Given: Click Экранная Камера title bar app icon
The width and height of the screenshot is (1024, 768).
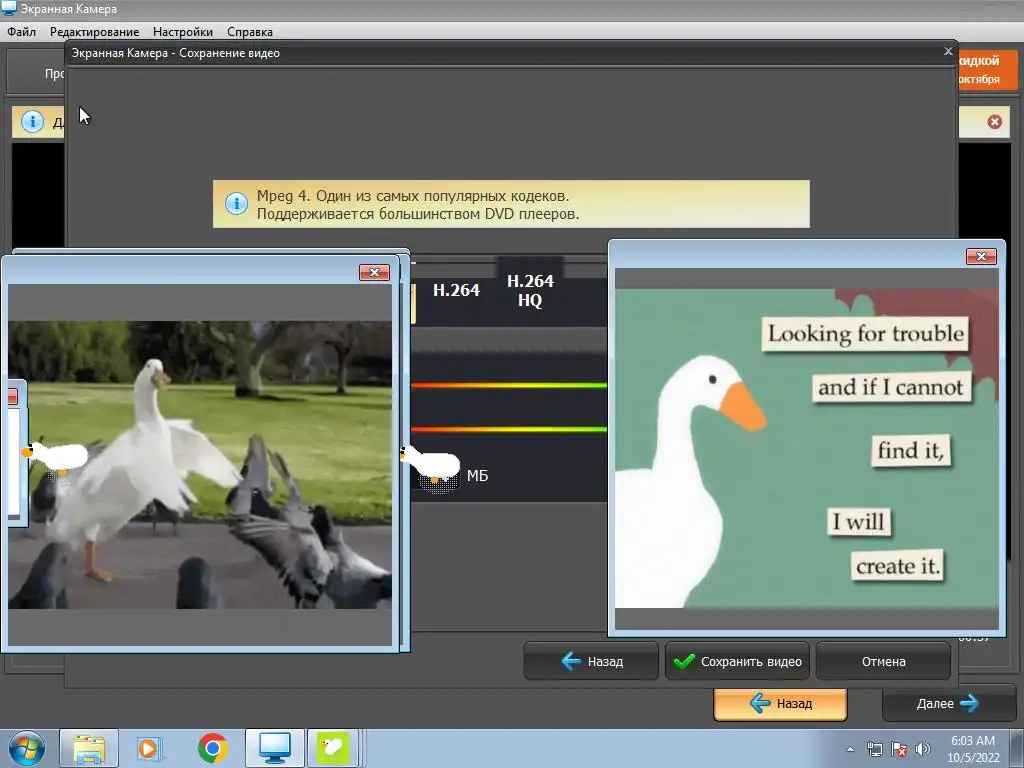Looking at the screenshot, I should [8, 8].
